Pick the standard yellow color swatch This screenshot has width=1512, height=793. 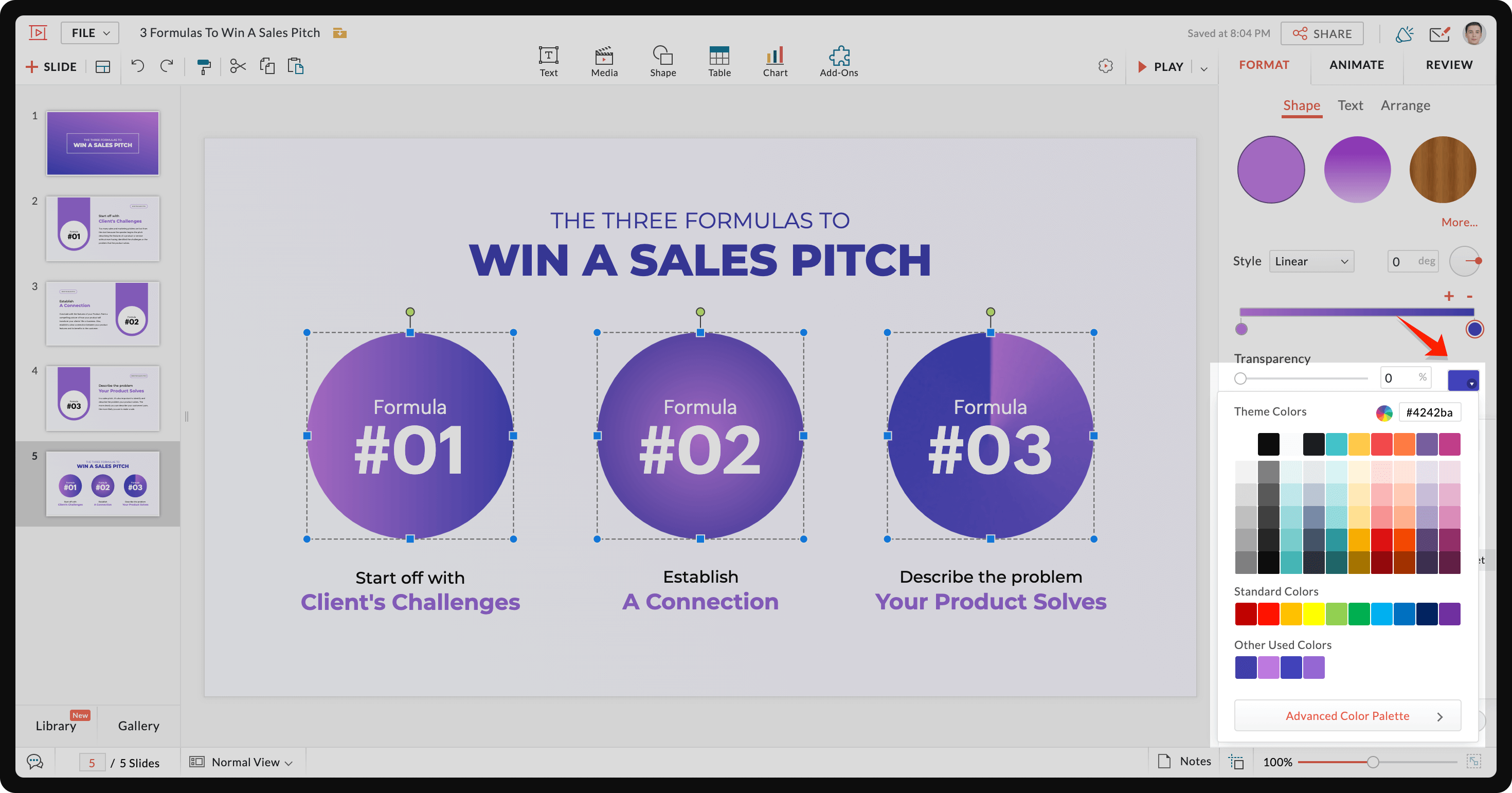(1313, 614)
